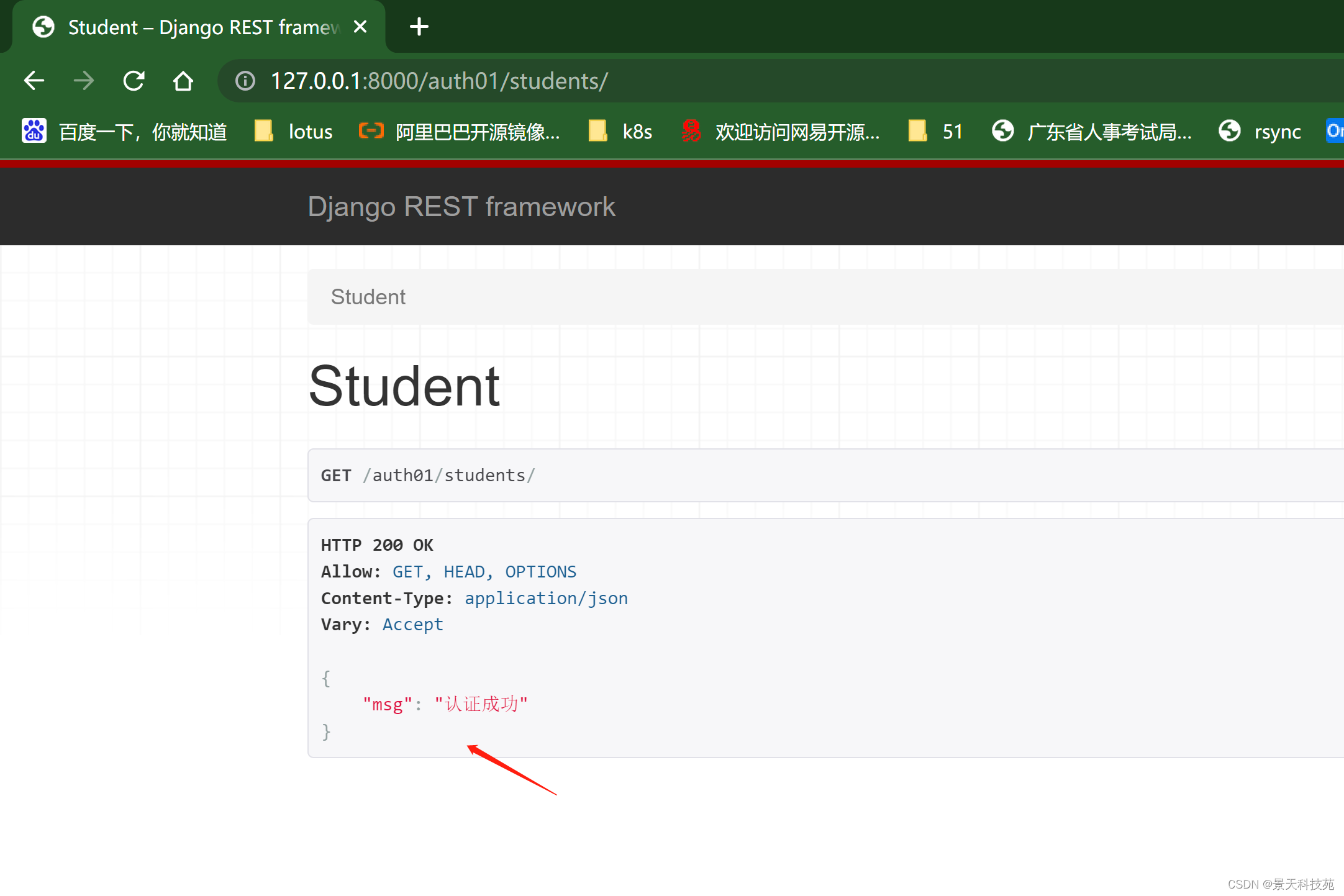Click the globe favicon on the Student tab

(x=43, y=27)
